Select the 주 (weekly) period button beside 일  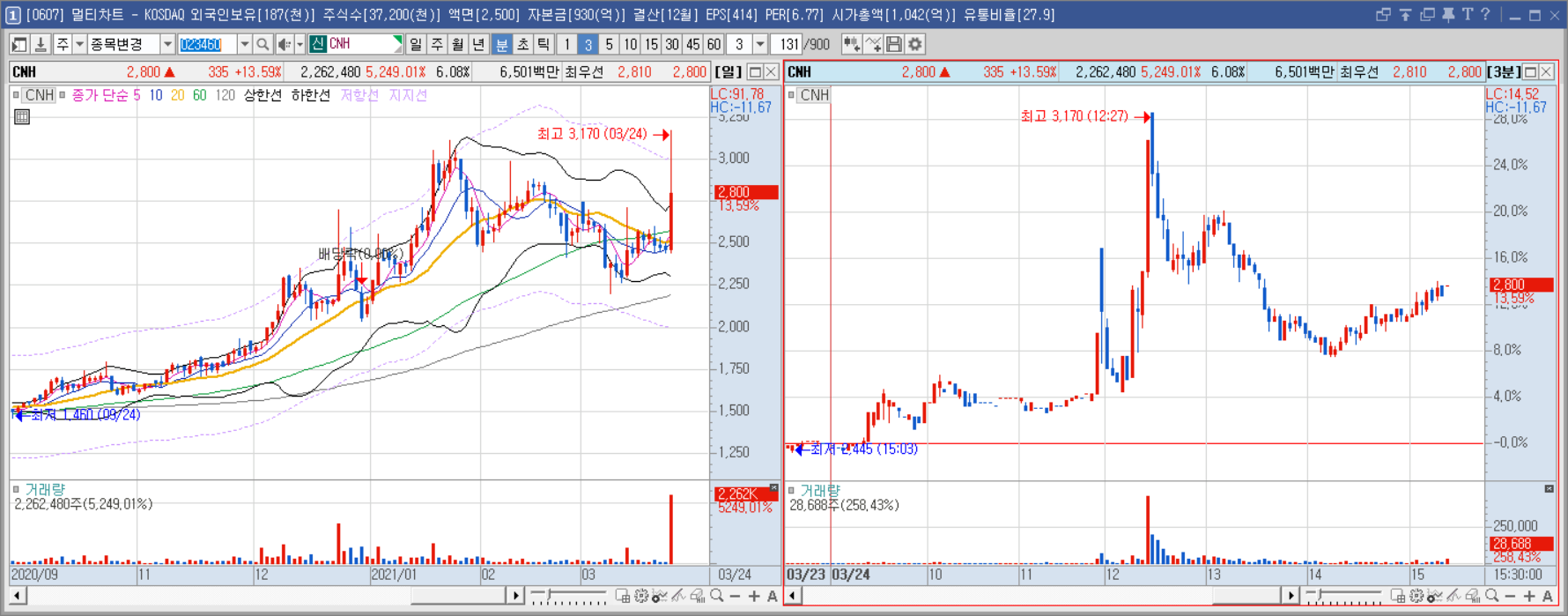pos(437,44)
